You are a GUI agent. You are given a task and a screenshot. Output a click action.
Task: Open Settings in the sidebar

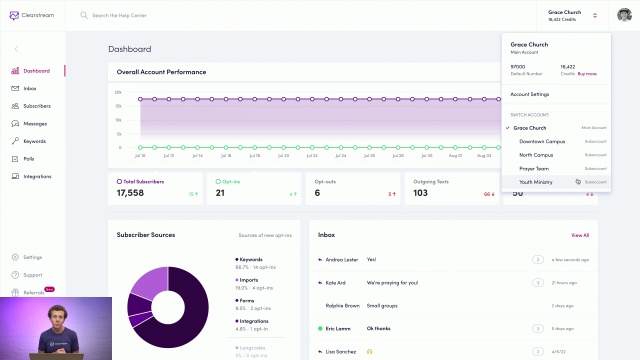click(x=33, y=257)
